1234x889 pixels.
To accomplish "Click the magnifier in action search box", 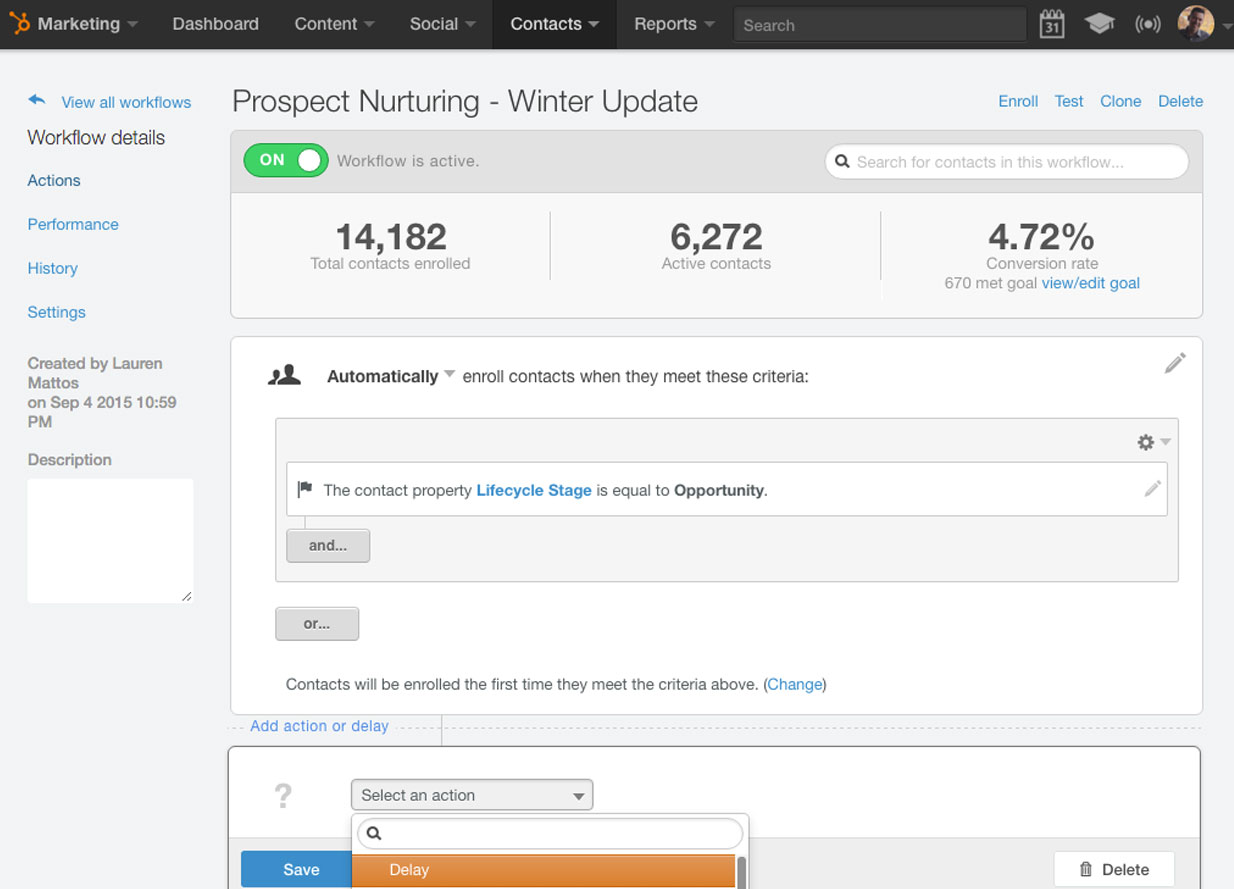I will pyautogui.click(x=374, y=833).
